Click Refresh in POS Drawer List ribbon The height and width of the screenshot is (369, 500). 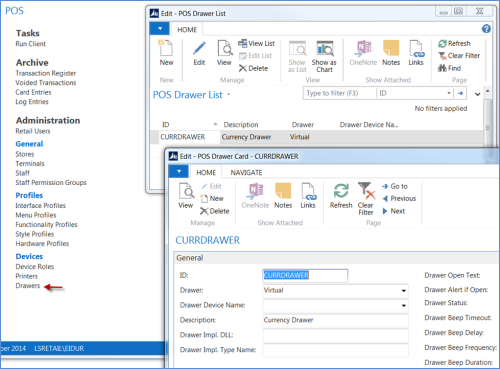coord(454,43)
